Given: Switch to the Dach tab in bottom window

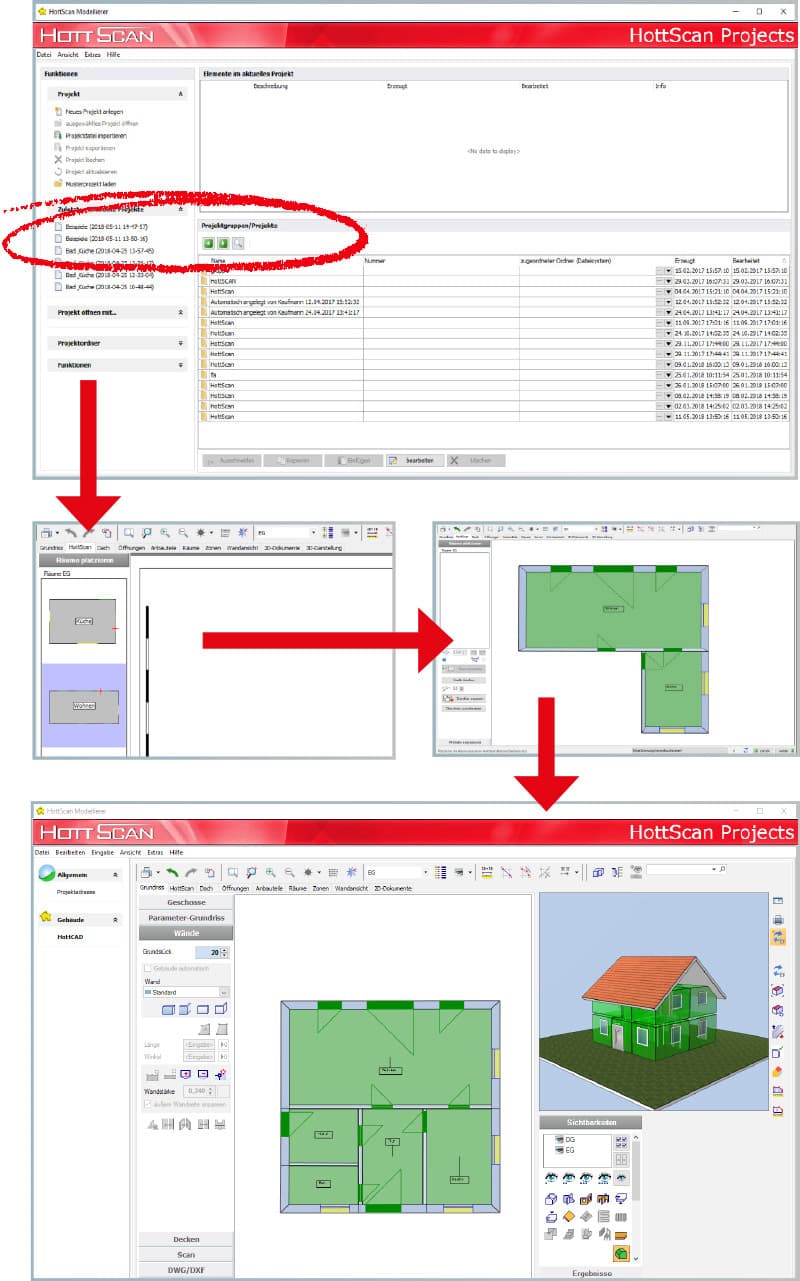Looking at the screenshot, I should [x=206, y=888].
